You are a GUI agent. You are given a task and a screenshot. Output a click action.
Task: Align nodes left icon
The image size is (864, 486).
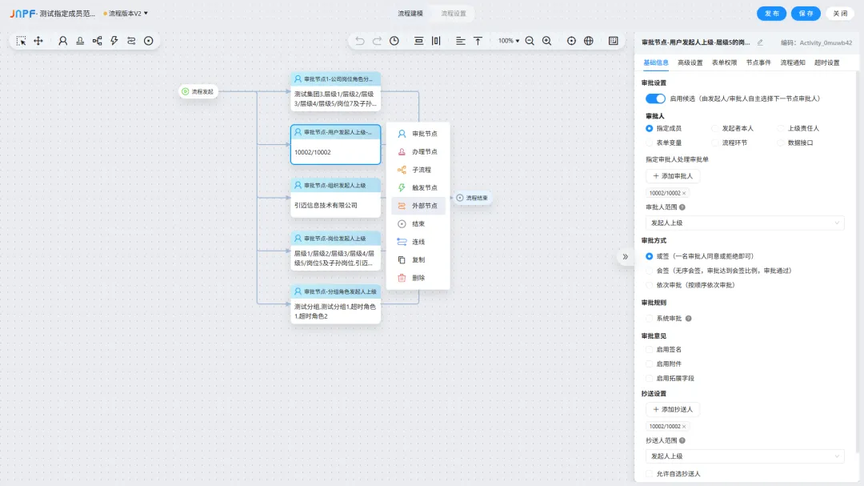[461, 41]
